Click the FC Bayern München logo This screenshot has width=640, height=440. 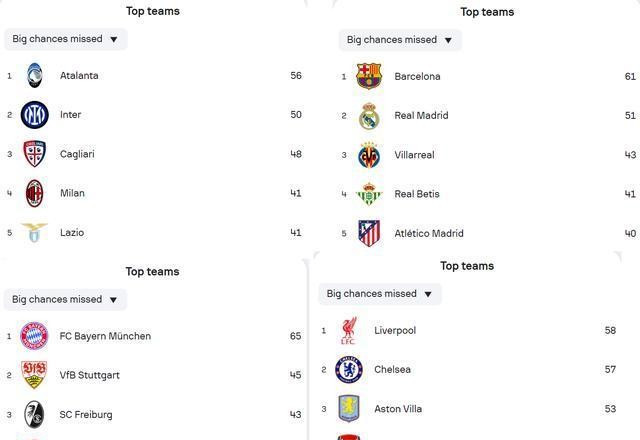coord(34,336)
